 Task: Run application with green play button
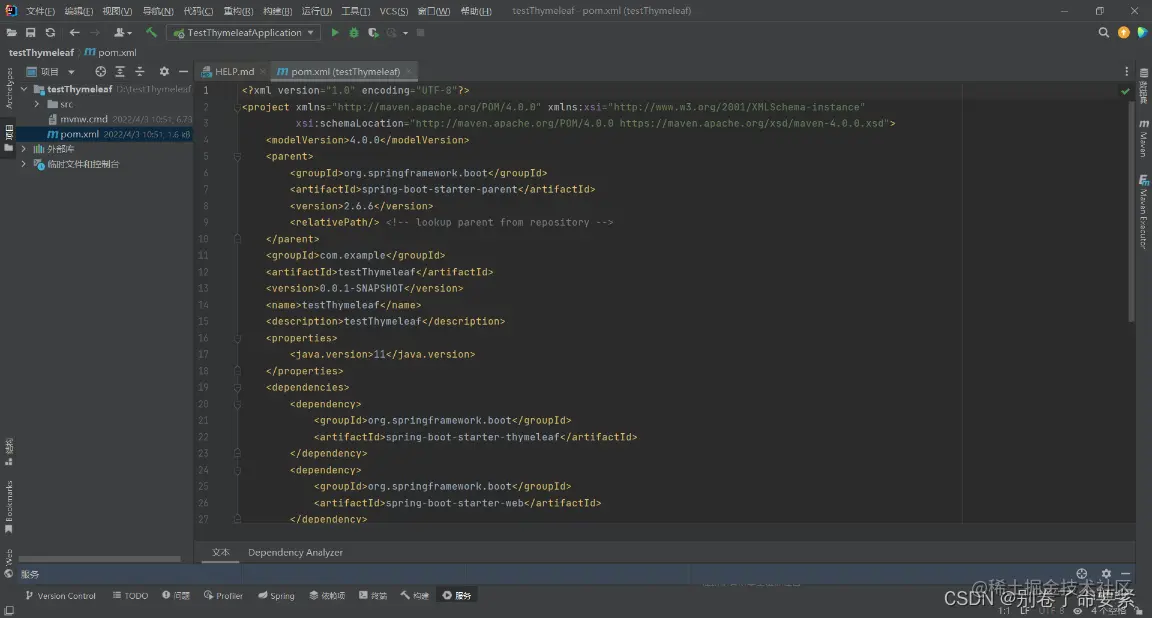(x=335, y=32)
